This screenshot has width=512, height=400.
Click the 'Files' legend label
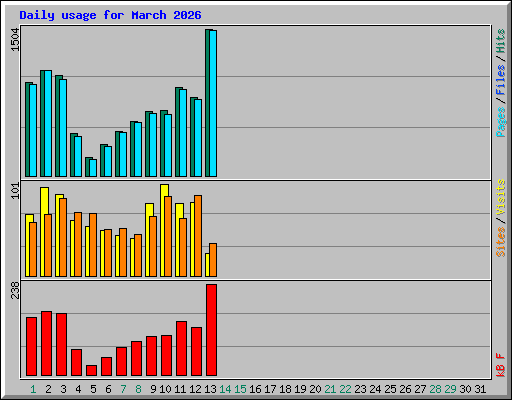(x=501, y=80)
